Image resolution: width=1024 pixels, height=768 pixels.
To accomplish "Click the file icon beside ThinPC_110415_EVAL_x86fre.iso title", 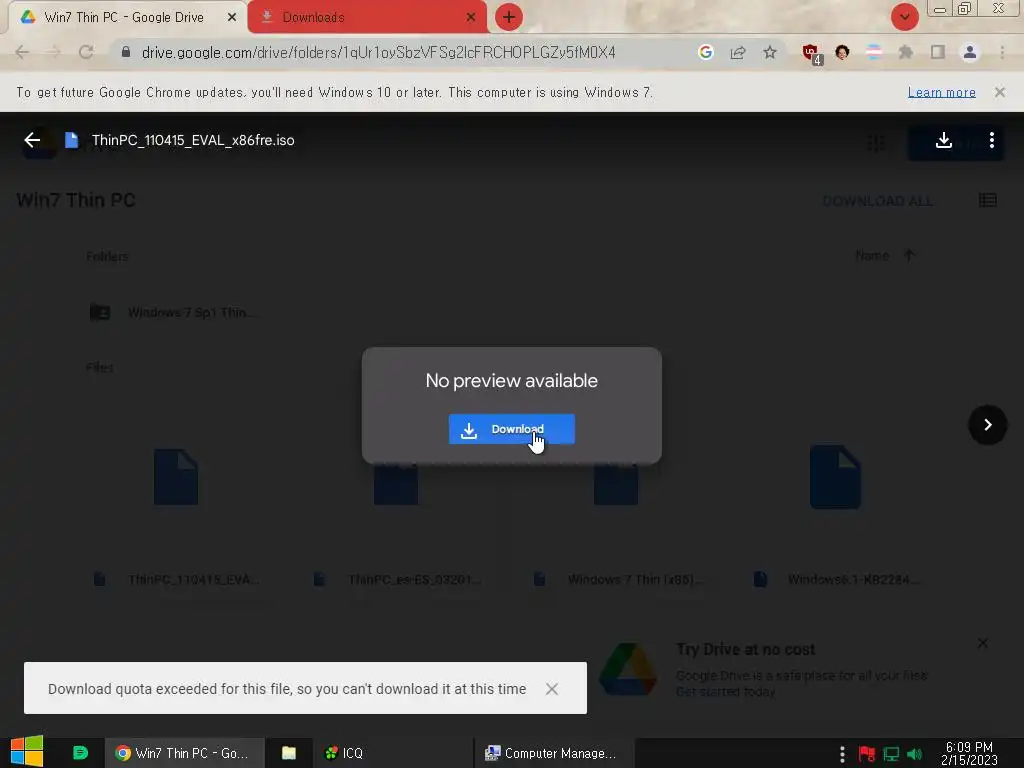I will 72,140.
